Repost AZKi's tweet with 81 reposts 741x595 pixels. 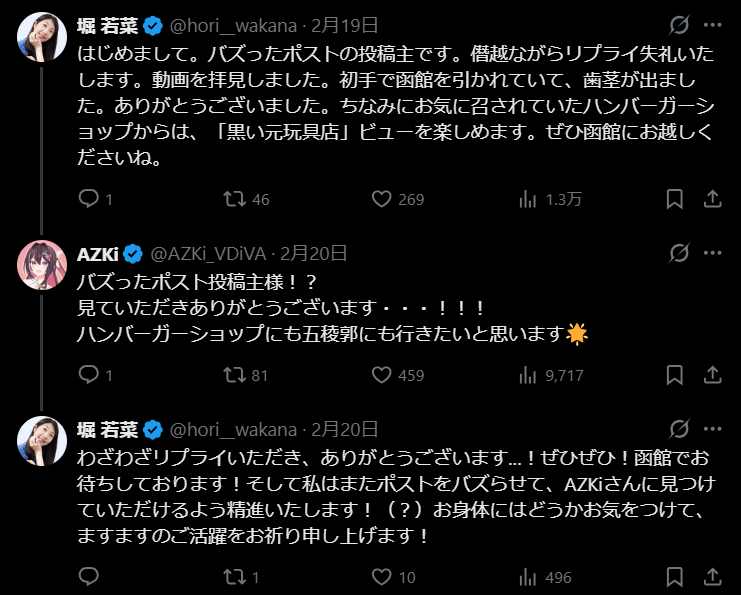pyautogui.click(x=234, y=375)
